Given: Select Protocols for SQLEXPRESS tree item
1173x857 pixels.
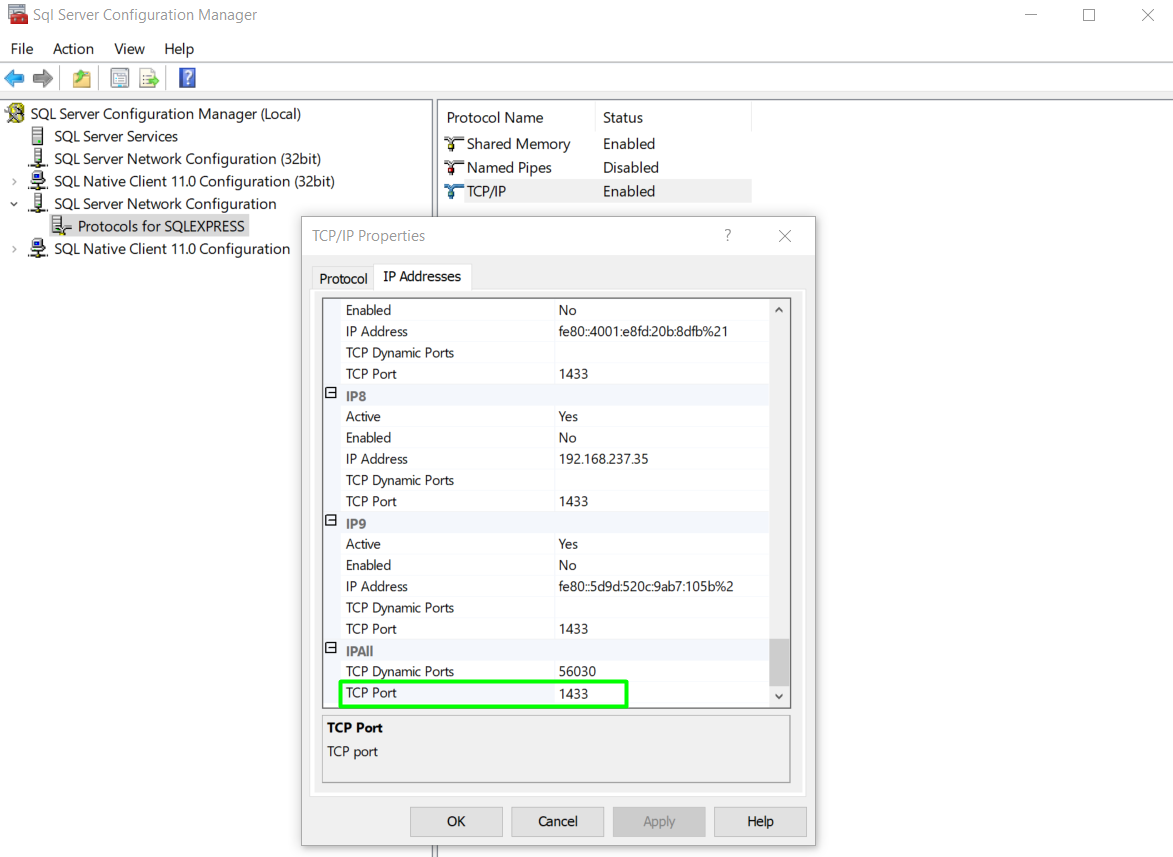Looking at the screenshot, I should [162, 226].
